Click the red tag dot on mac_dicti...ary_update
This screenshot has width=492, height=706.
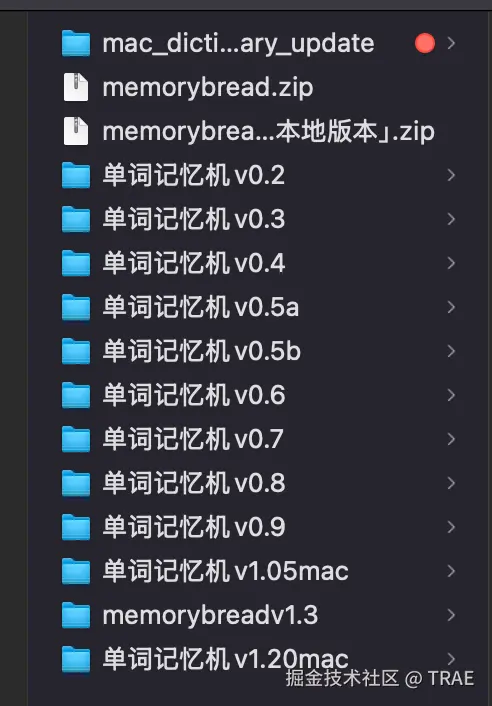click(425, 43)
